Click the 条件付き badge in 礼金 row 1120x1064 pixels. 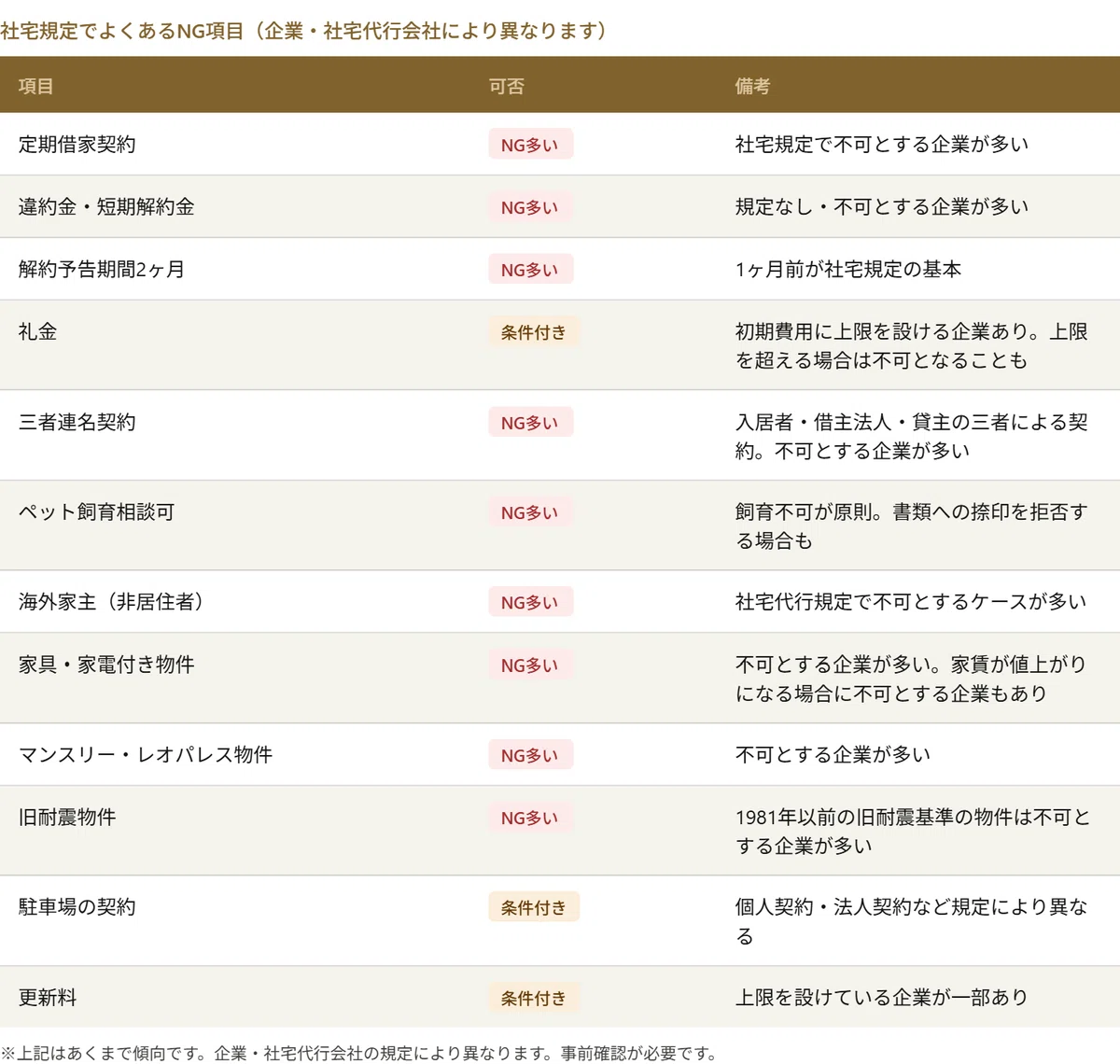pyautogui.click(x=534, y=332)
